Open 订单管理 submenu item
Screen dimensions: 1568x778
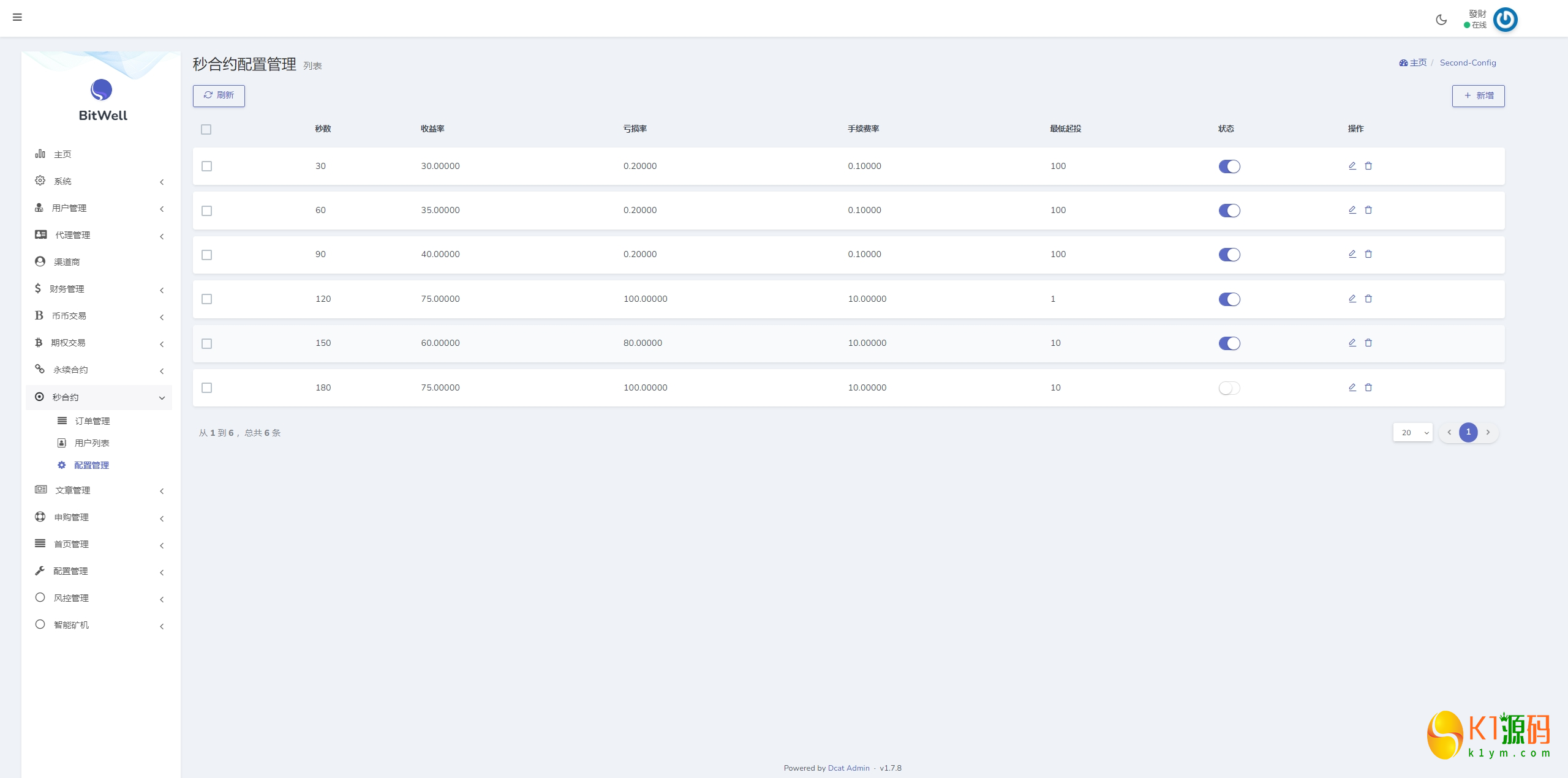(x=92, y=421)
